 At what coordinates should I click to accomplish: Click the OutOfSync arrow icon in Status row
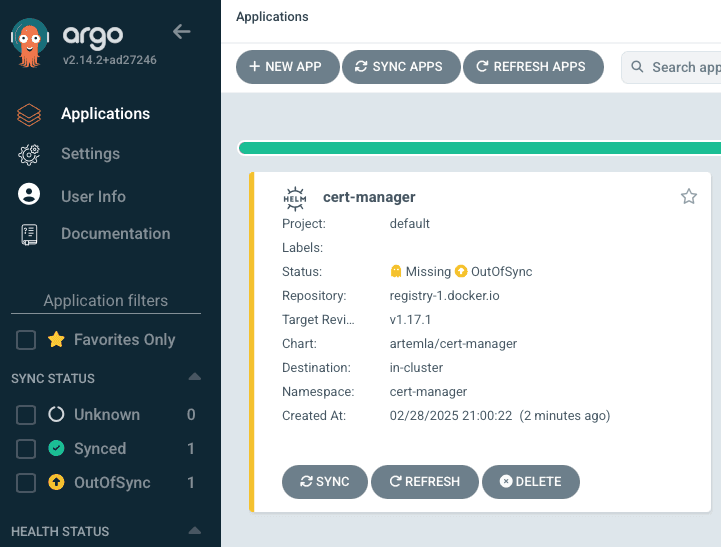tap(461, 271)
